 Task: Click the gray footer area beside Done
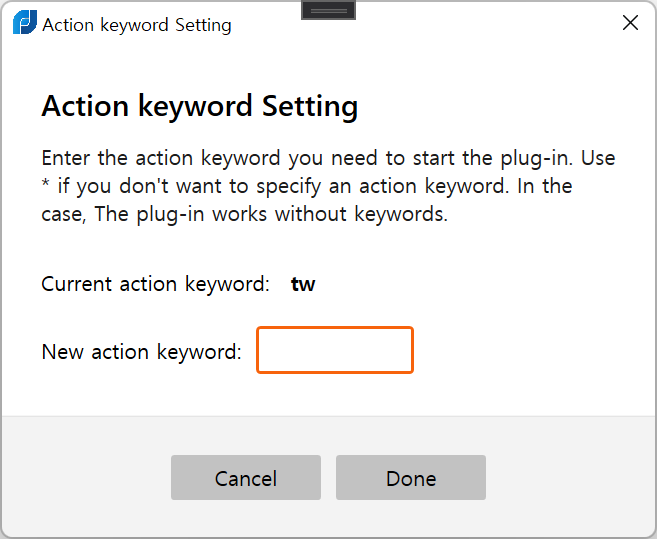coord(570,477)
